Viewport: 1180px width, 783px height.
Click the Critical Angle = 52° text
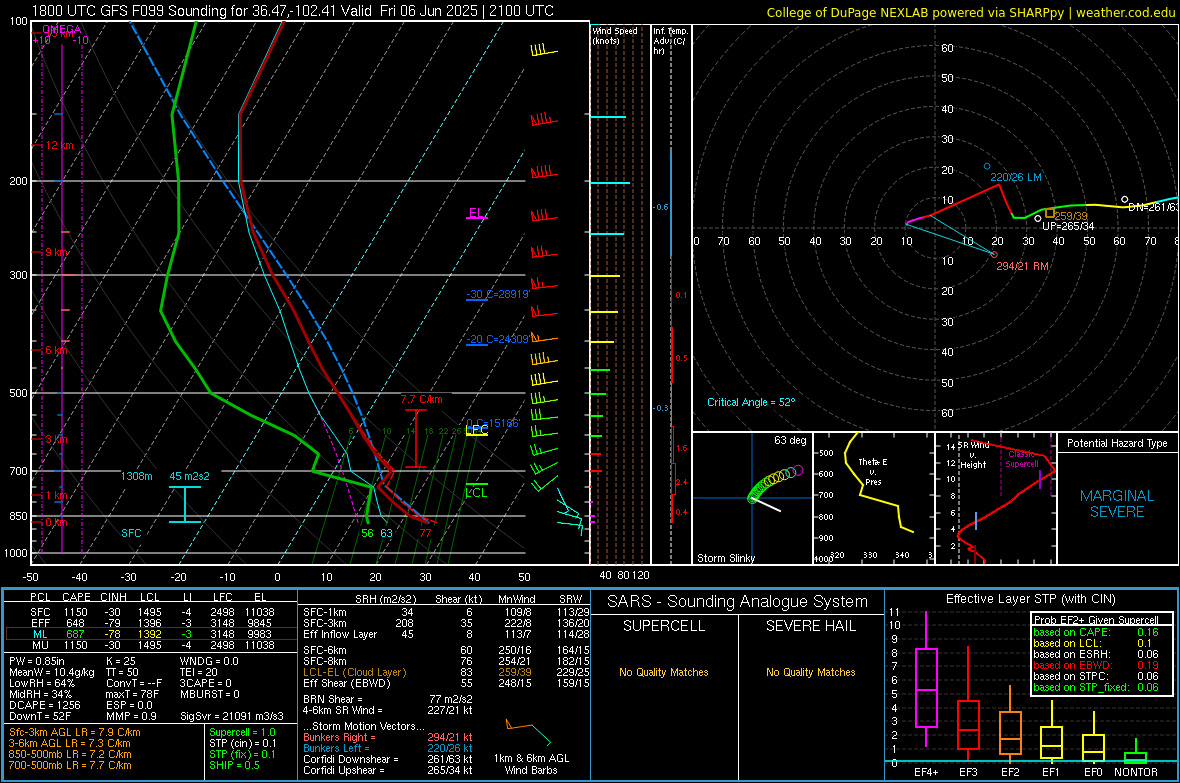[x=751, y=403]
